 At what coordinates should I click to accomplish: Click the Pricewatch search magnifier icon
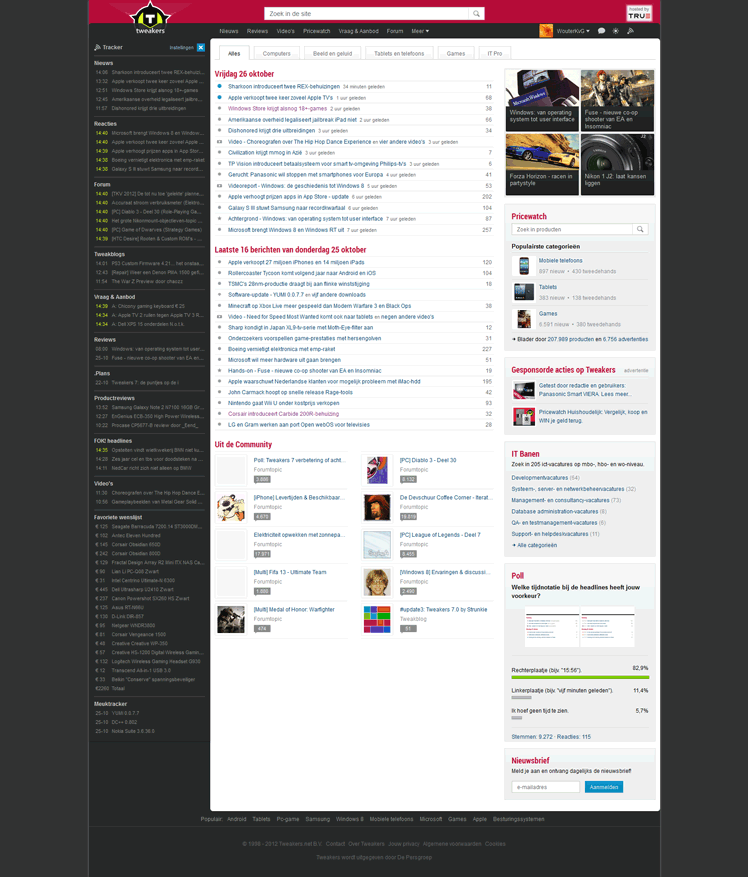(640, 229)
